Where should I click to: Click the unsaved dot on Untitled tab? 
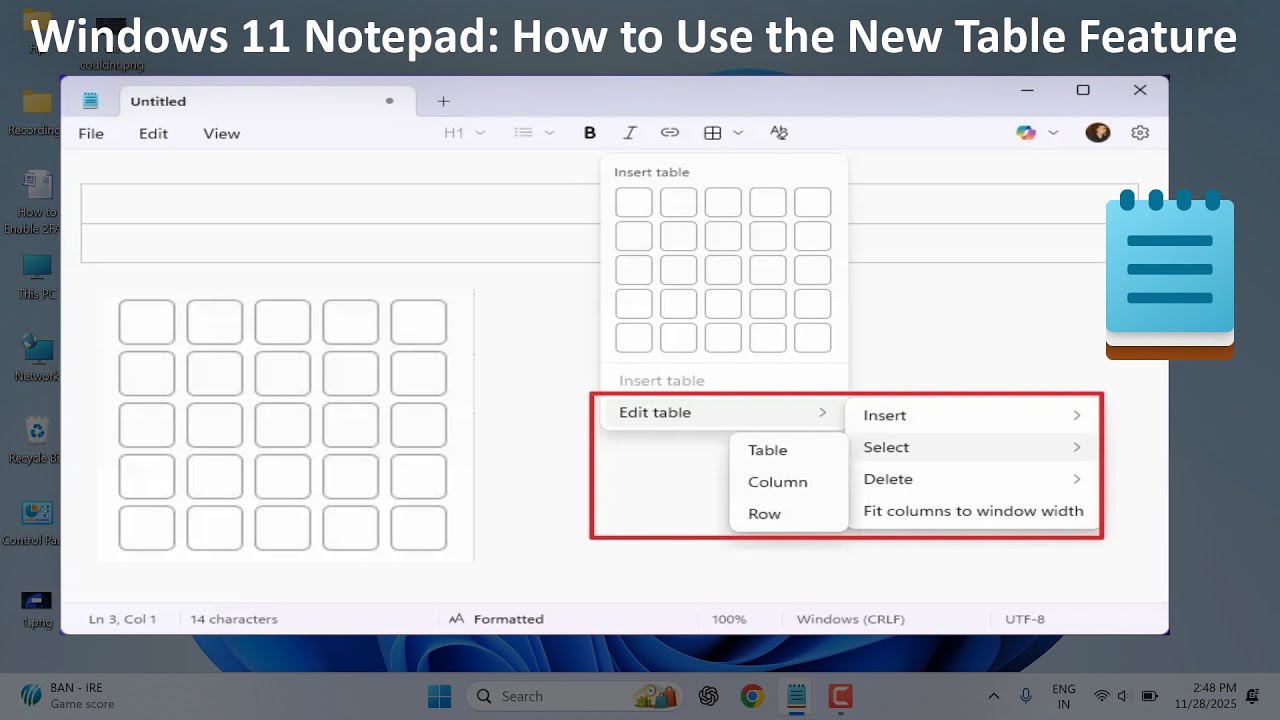[389, 101]
